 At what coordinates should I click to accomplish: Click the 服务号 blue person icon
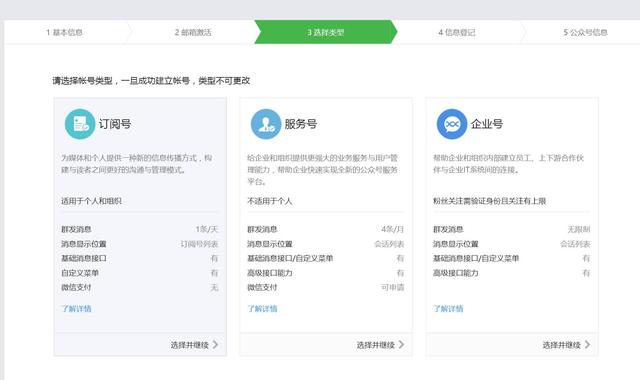coord(266,124)
